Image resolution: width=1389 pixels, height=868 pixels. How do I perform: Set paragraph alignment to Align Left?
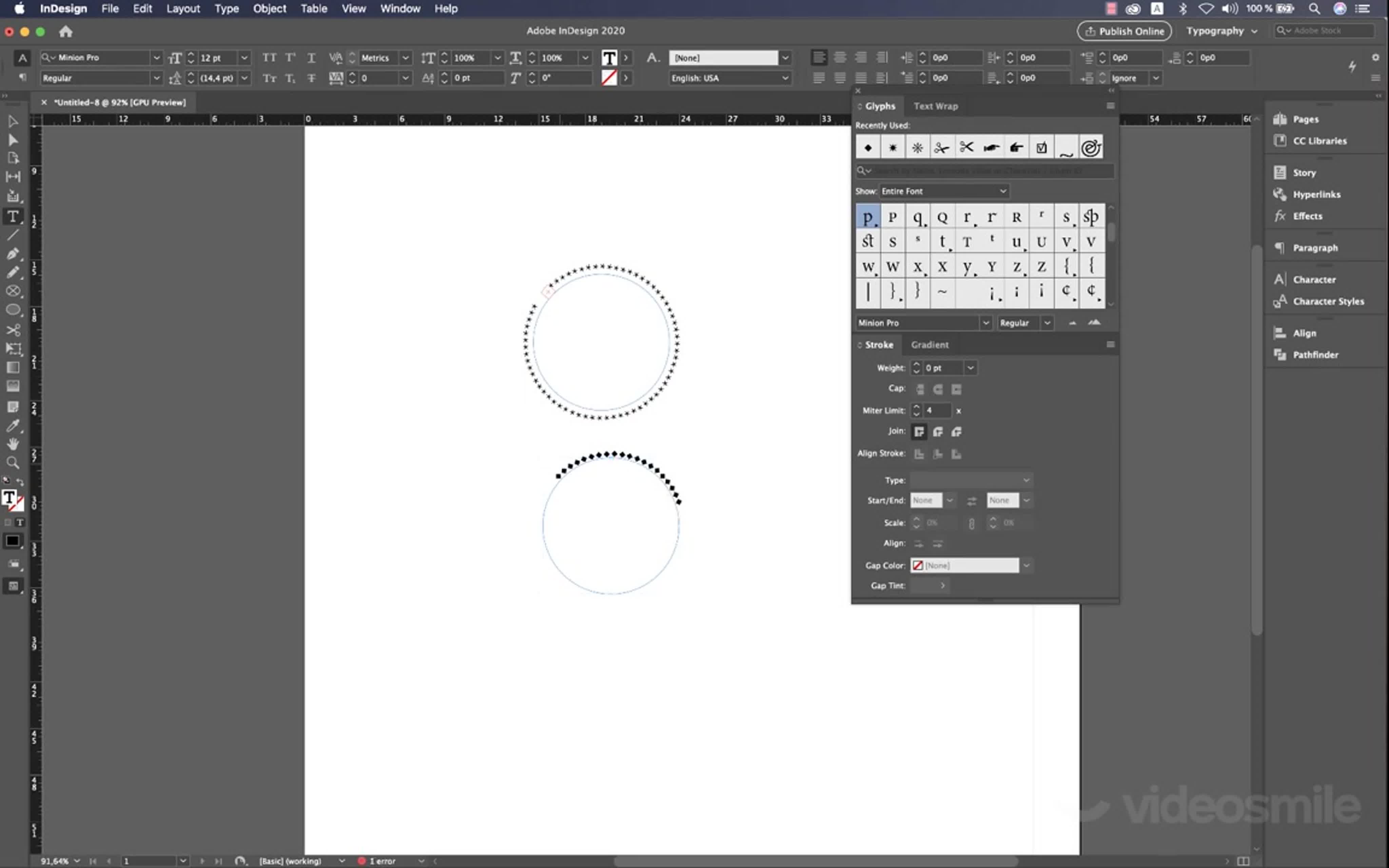click(x=819, y=57)
